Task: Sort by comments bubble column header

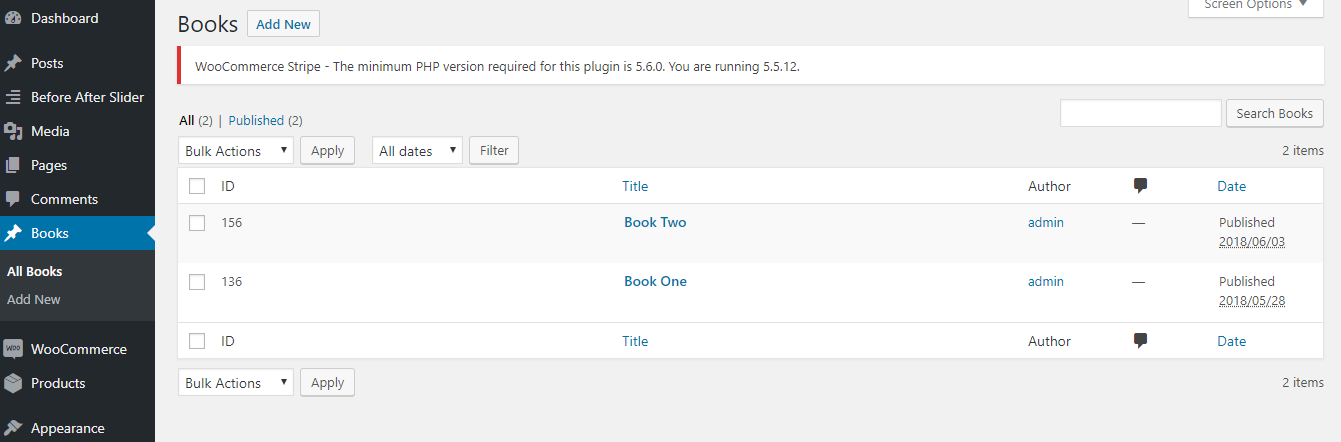Action: [x=1140, y=185]
